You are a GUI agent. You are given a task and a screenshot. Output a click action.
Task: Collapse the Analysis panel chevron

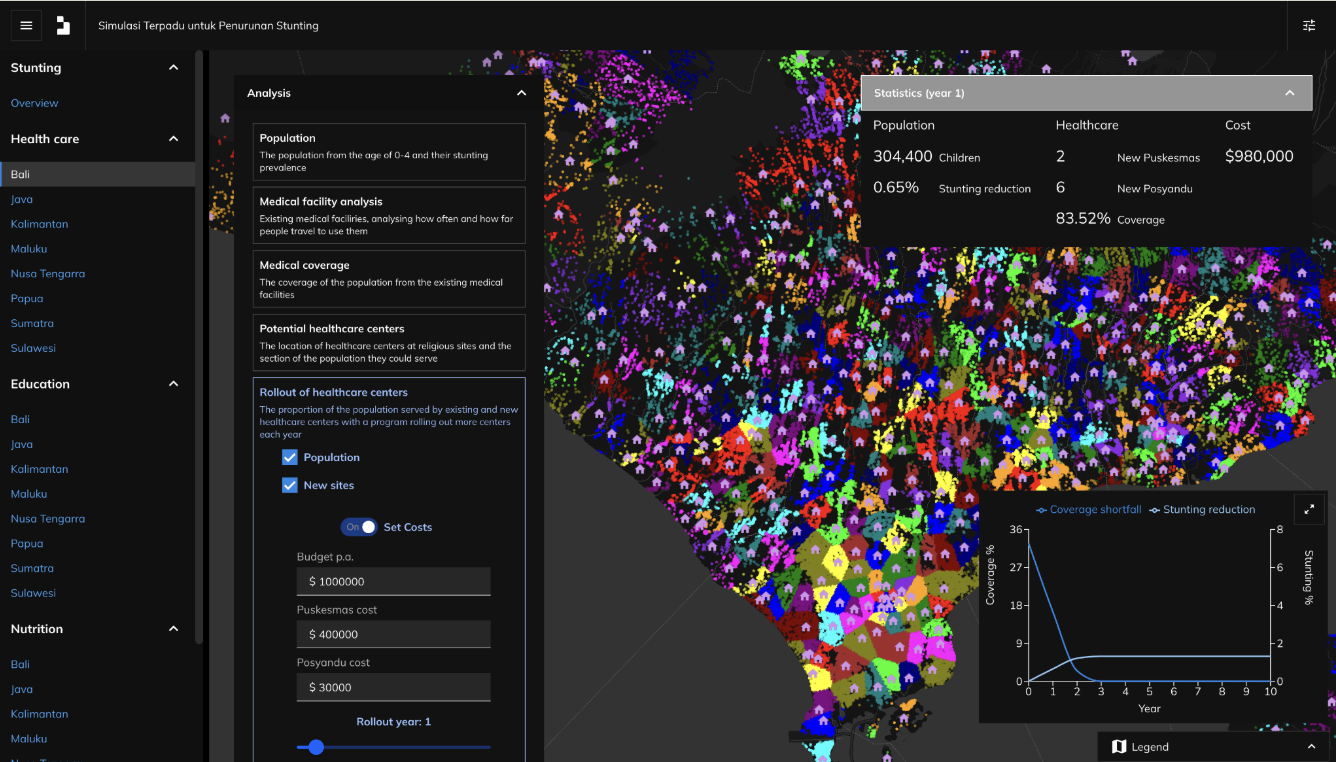(521, 93)
